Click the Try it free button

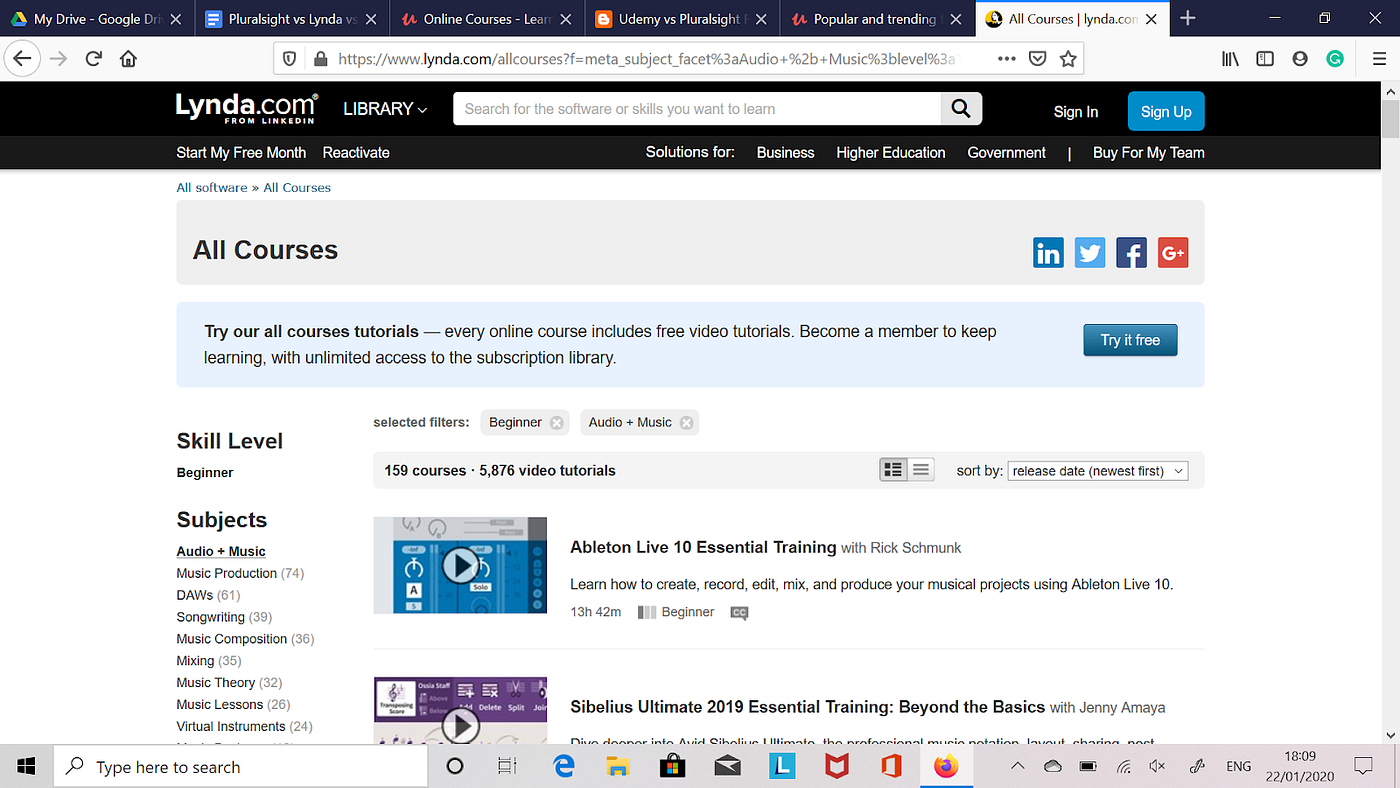coord(1130,340)
